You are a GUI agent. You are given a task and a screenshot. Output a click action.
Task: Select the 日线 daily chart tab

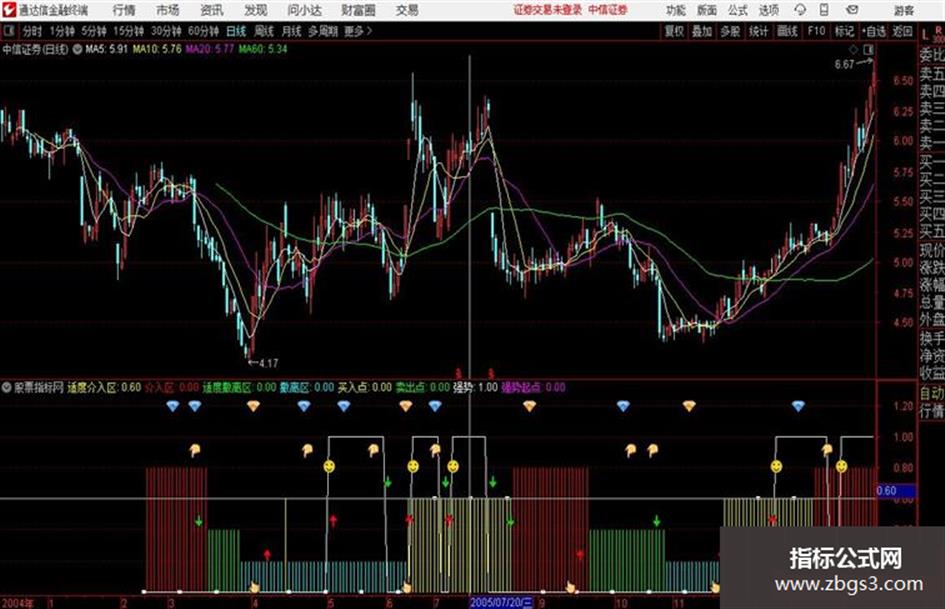click(x=236, y=31)
